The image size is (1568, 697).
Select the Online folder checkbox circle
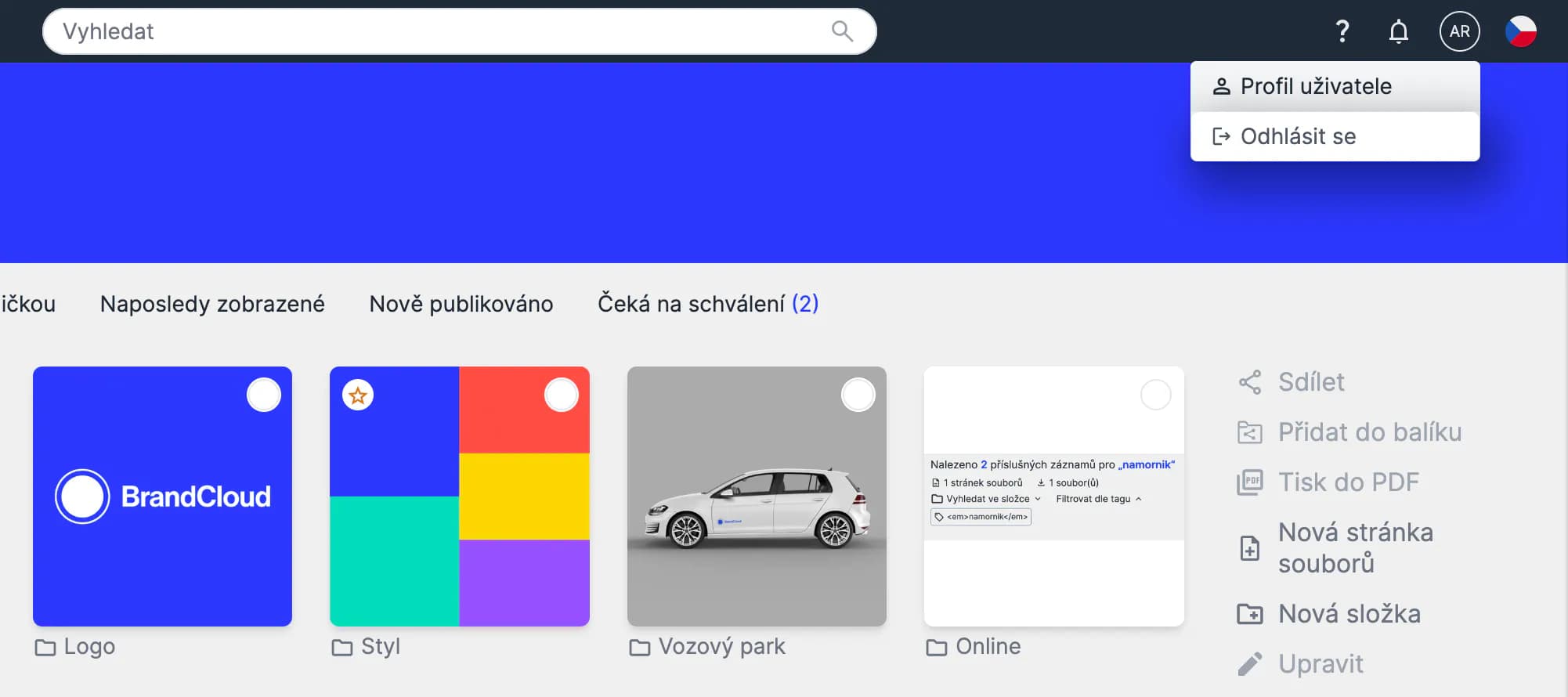[x=1155, y=395]
